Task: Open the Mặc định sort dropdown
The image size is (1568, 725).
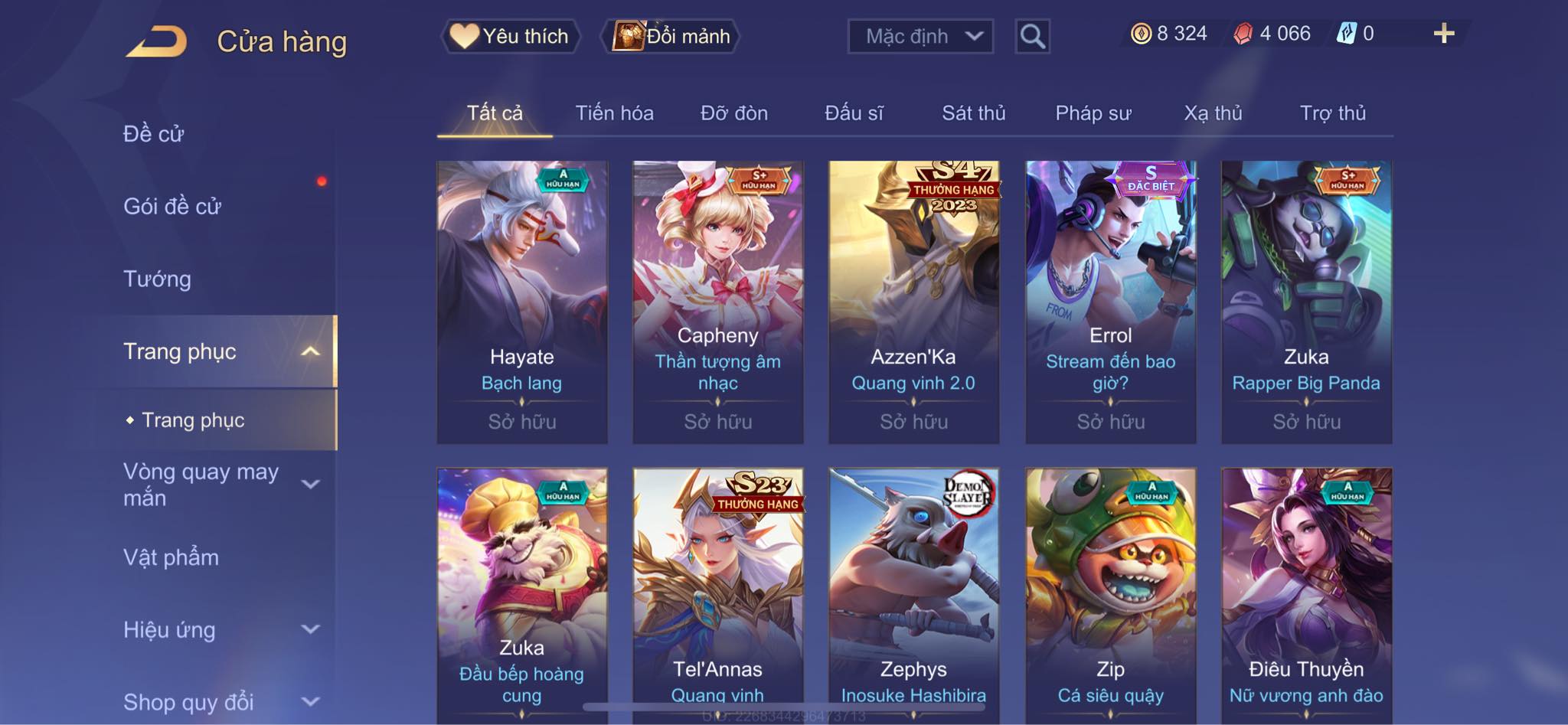Action: coord(920,36)
